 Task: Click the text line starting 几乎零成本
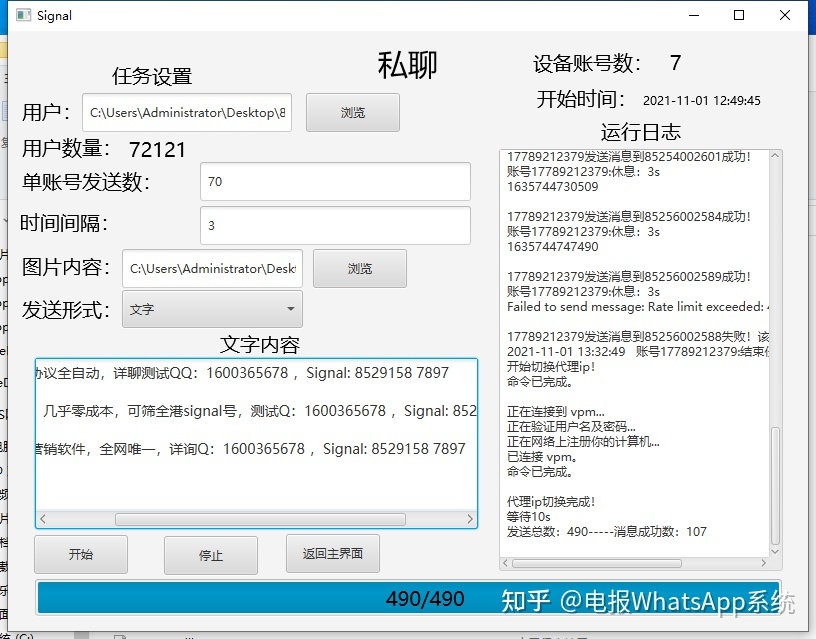(259, 411)
